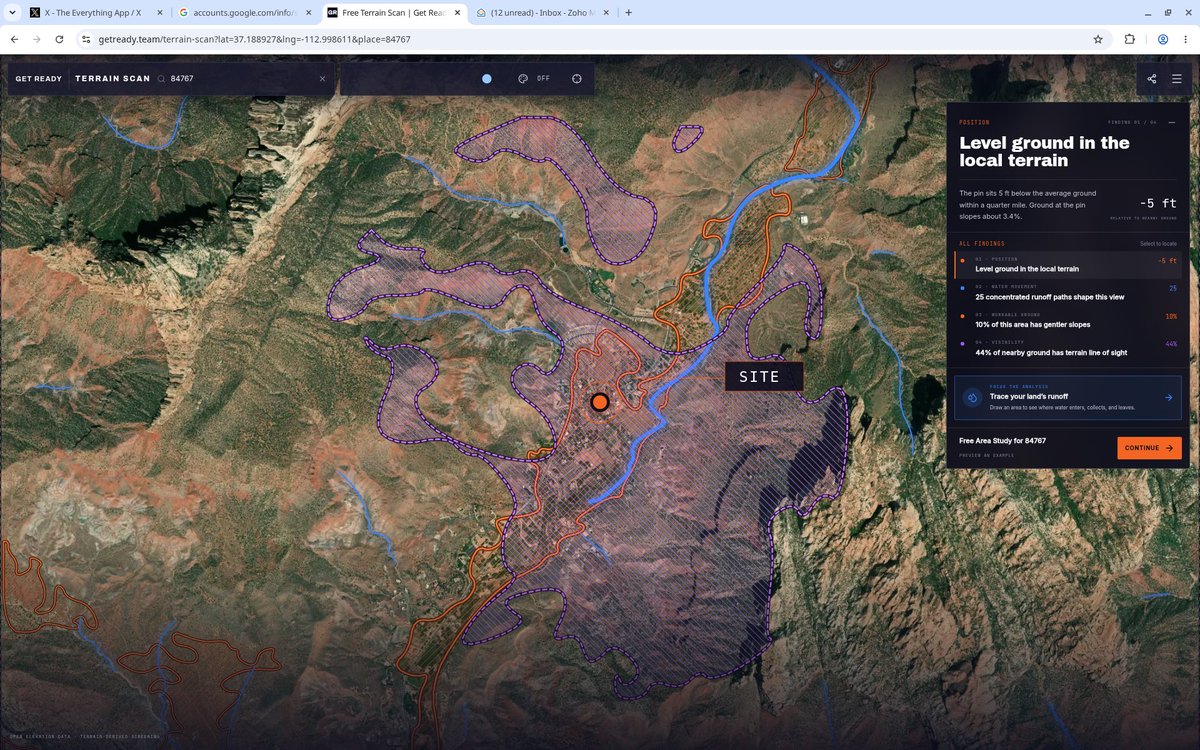Open the hamburger menu
Image resolution: width=1200 pixels, height=750 pixels.
[1177, 78]
